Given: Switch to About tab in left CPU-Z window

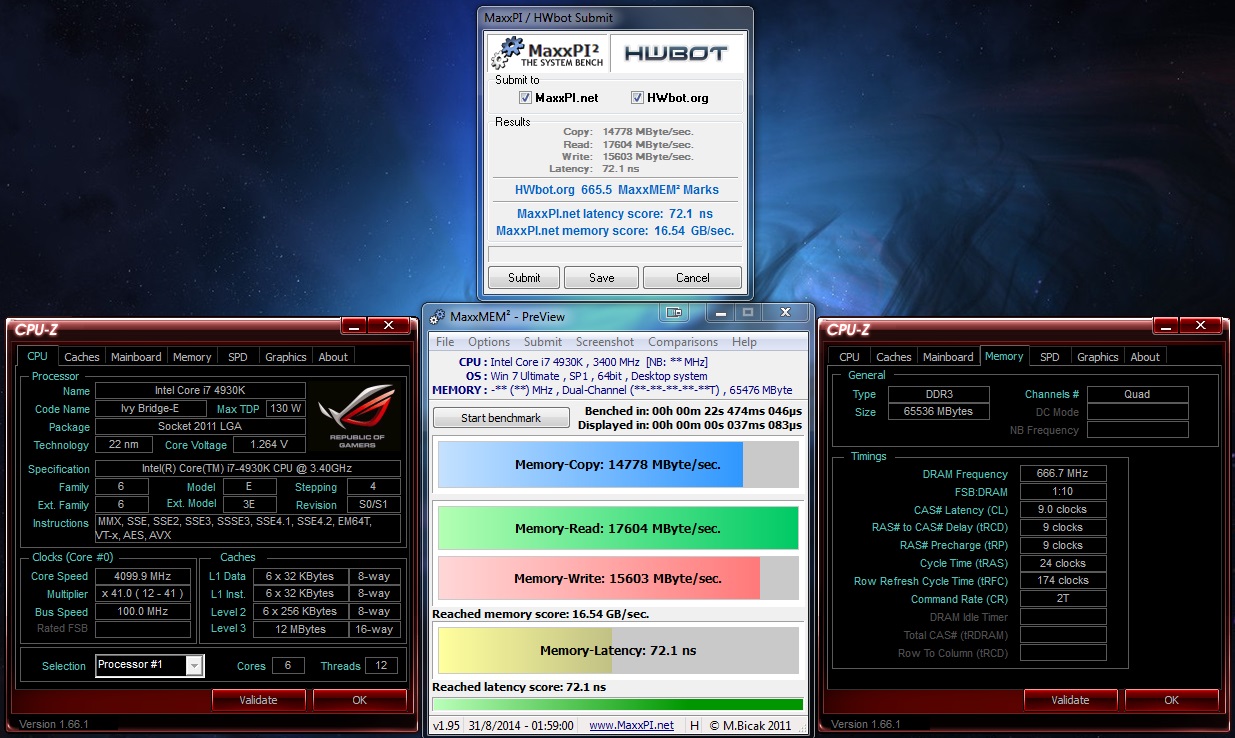Looking at the screenshot, I should tap(333, 357).
